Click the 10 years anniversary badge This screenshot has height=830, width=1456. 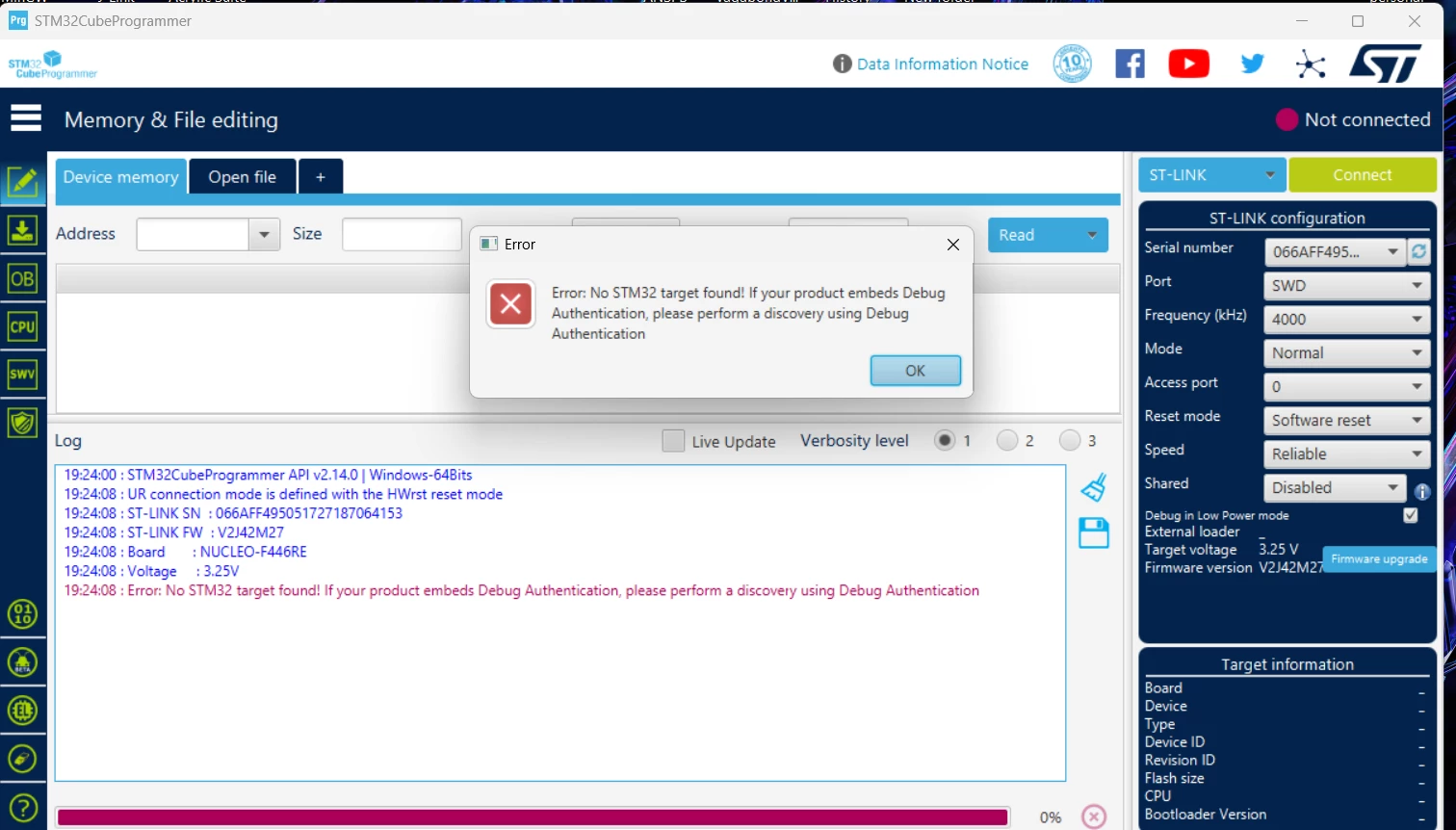[1072, 64]
